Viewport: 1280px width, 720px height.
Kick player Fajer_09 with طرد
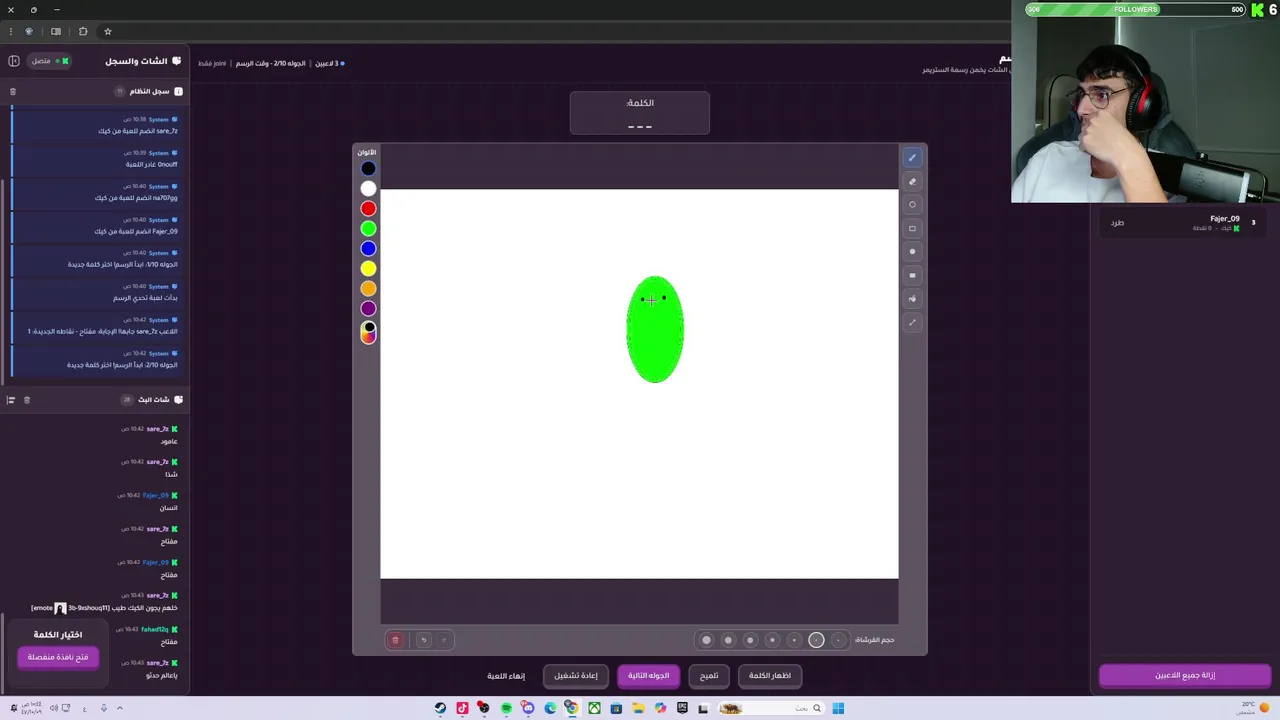pos(1117,223)
